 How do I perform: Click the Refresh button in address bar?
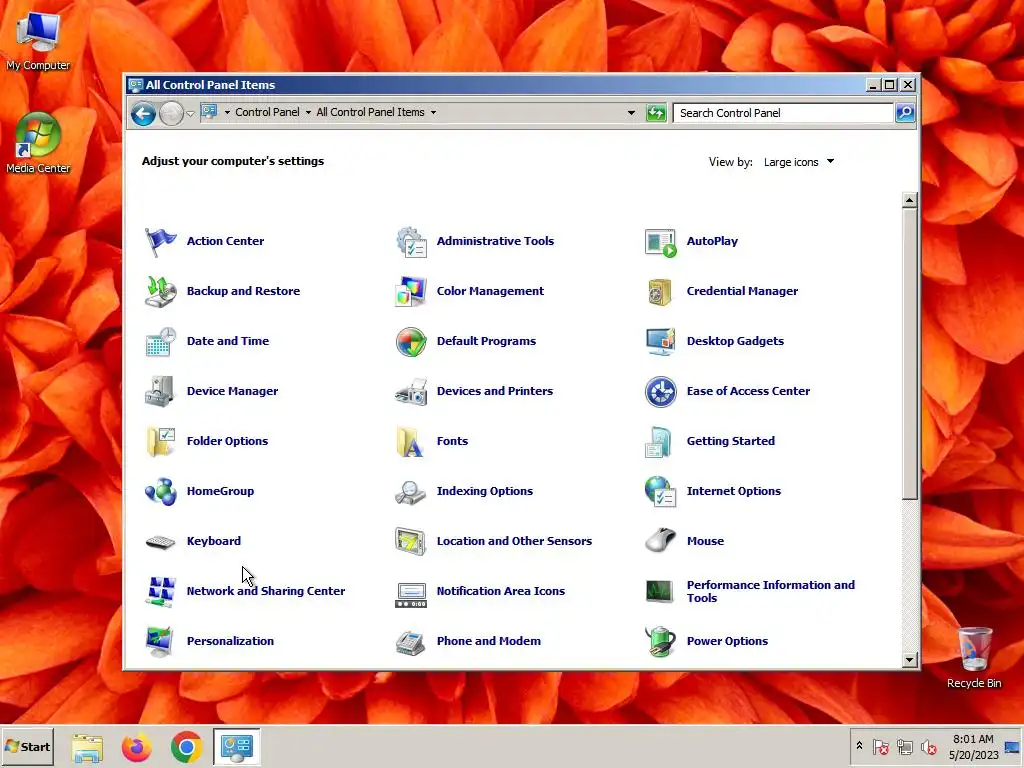pyautogui.click(x=656, y=113)
